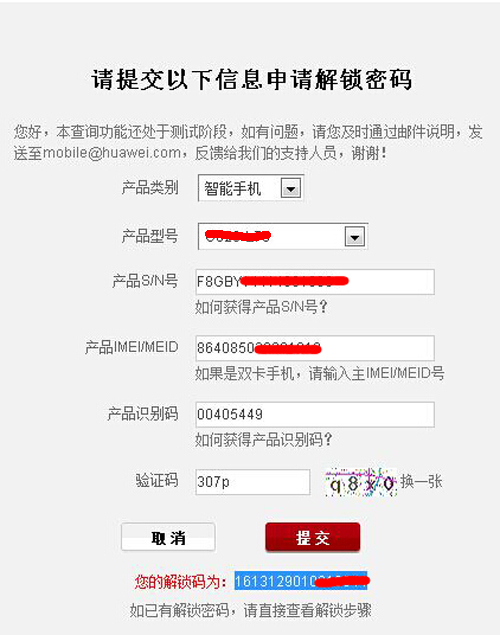Click the highlighted unlock code text
Image resolution: width=500 pixels, height=635 pixels.
click(301, 581)
